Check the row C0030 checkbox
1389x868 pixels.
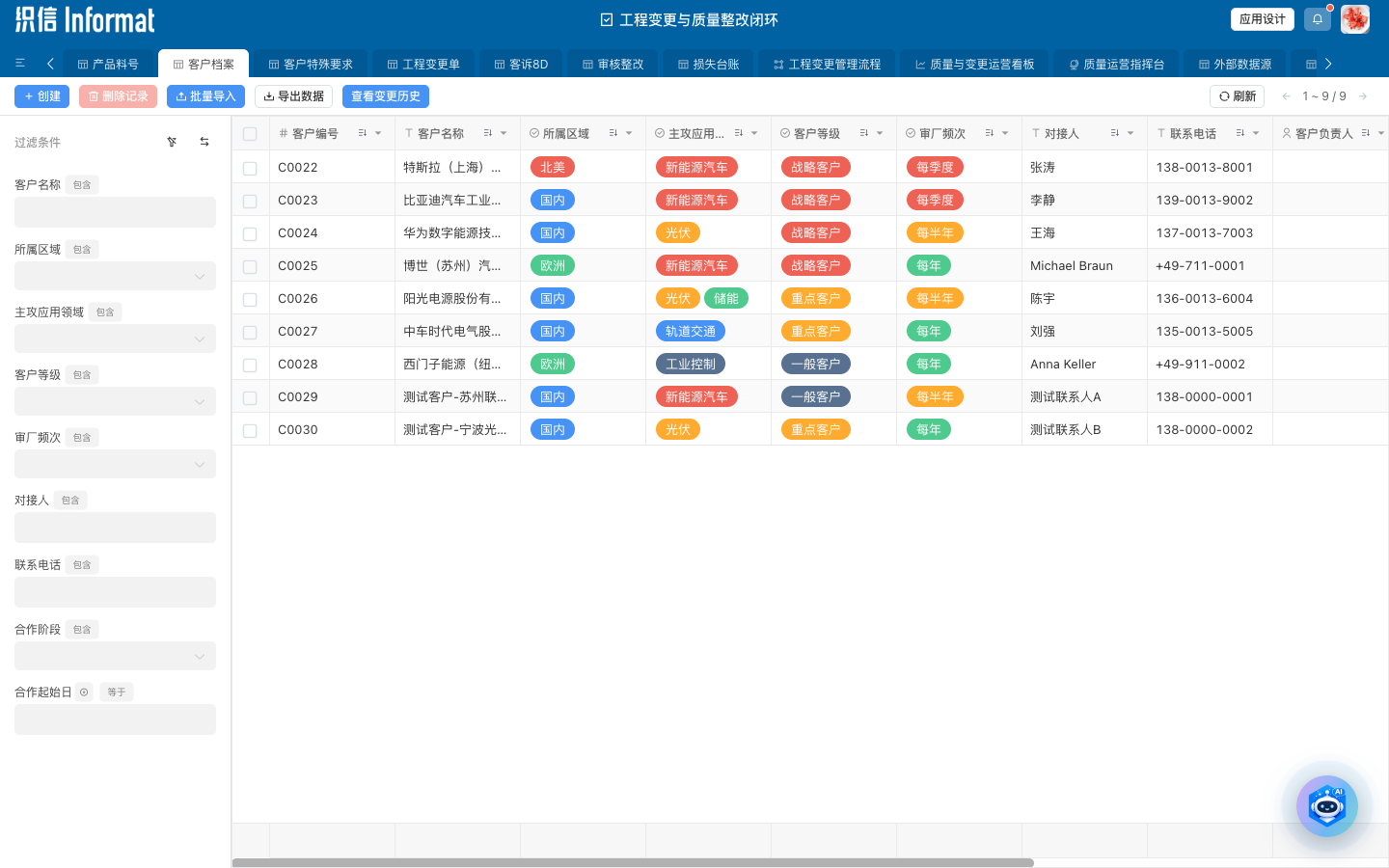(x=250, y=430)
